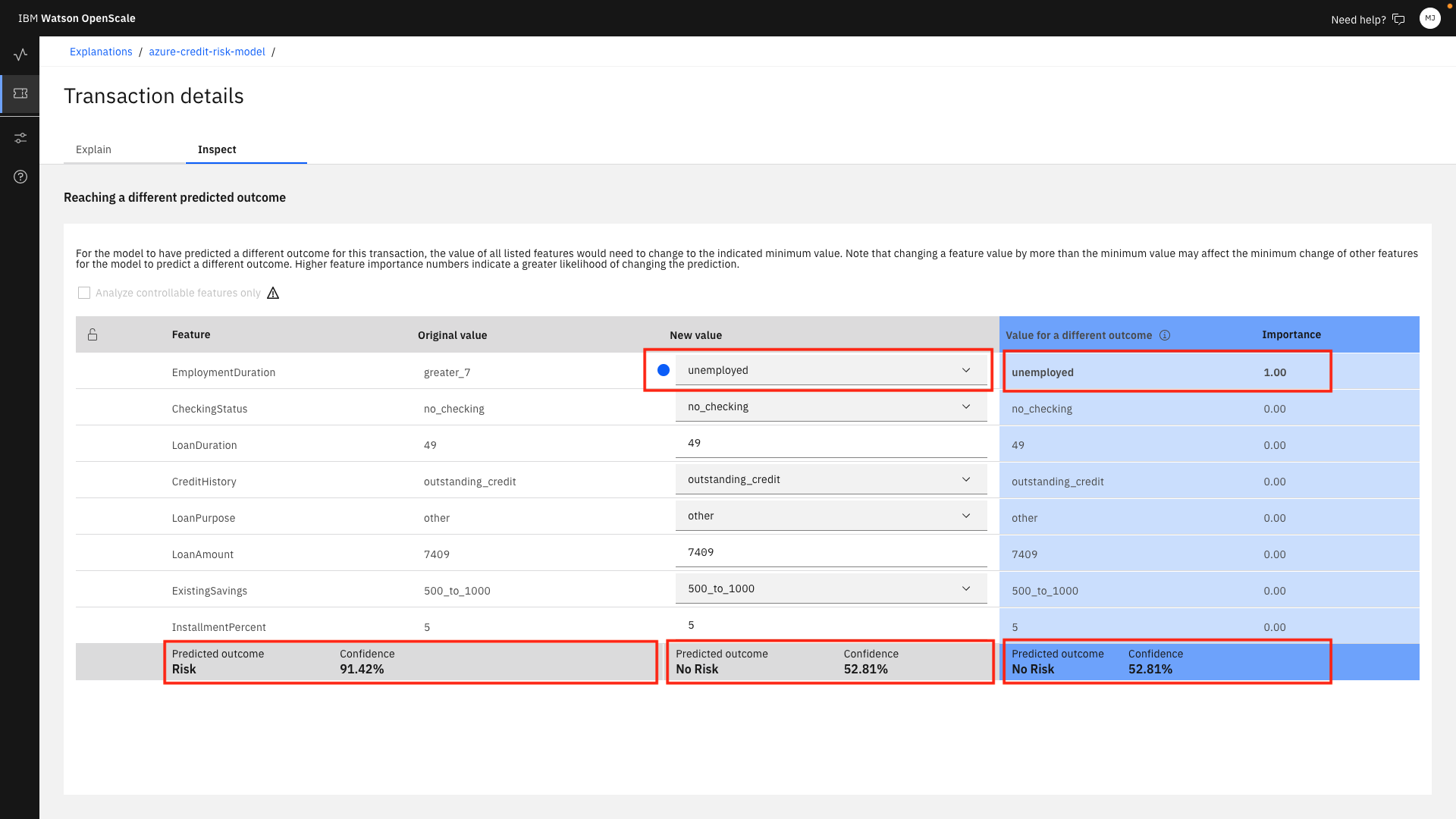The width and height of the screenshot is (1456, 819).
Task: Click the LoanAmount new value input field
Action: 830,552
